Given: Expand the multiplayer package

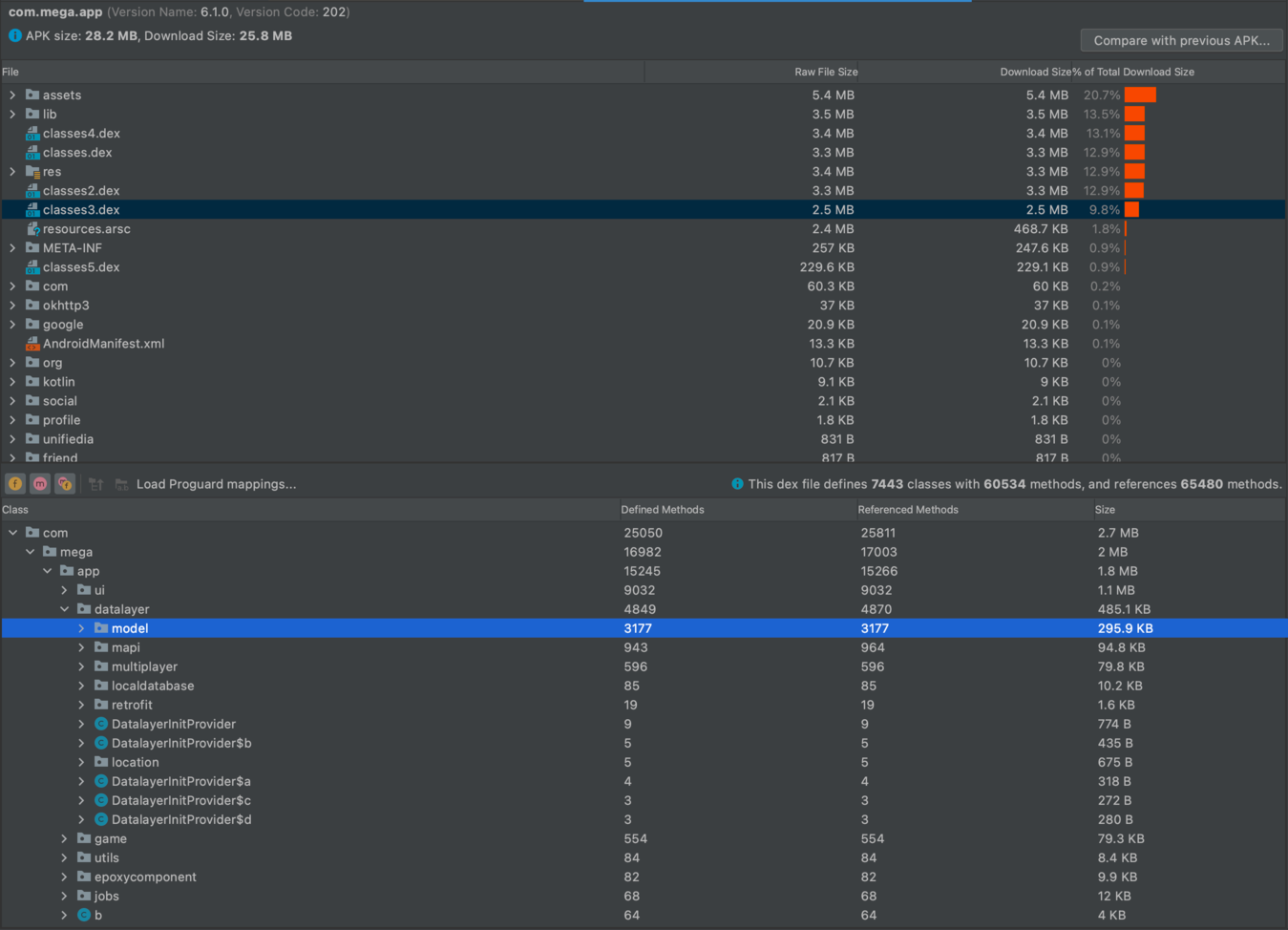Looking at the screenshot, I should 81,666.
